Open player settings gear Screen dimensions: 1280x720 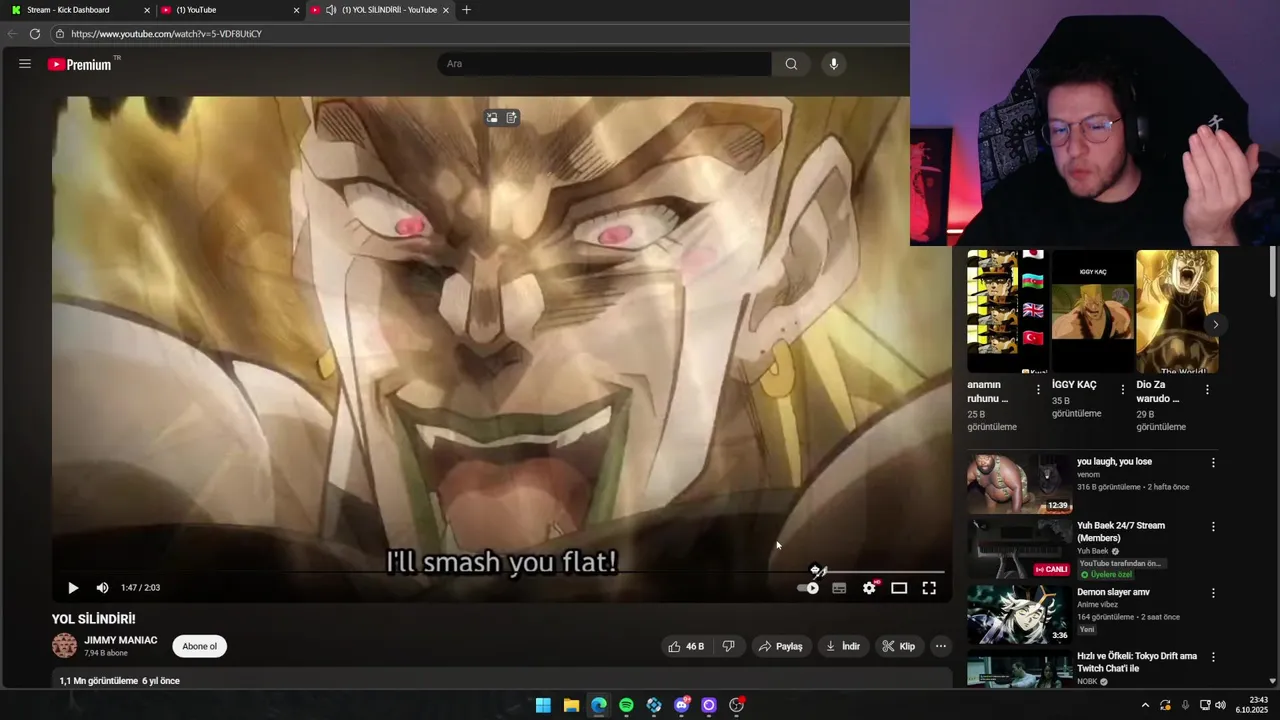[869, 588]
